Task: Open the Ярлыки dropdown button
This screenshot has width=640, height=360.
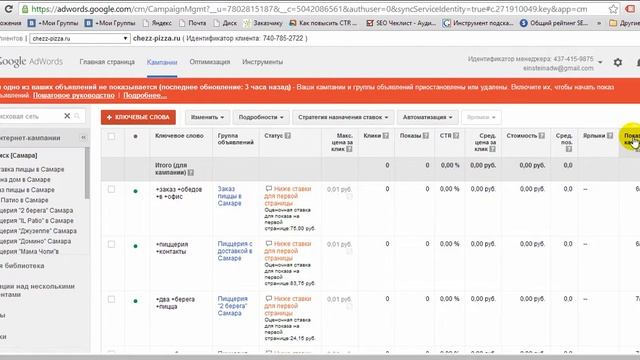Action: click(481, 117)
